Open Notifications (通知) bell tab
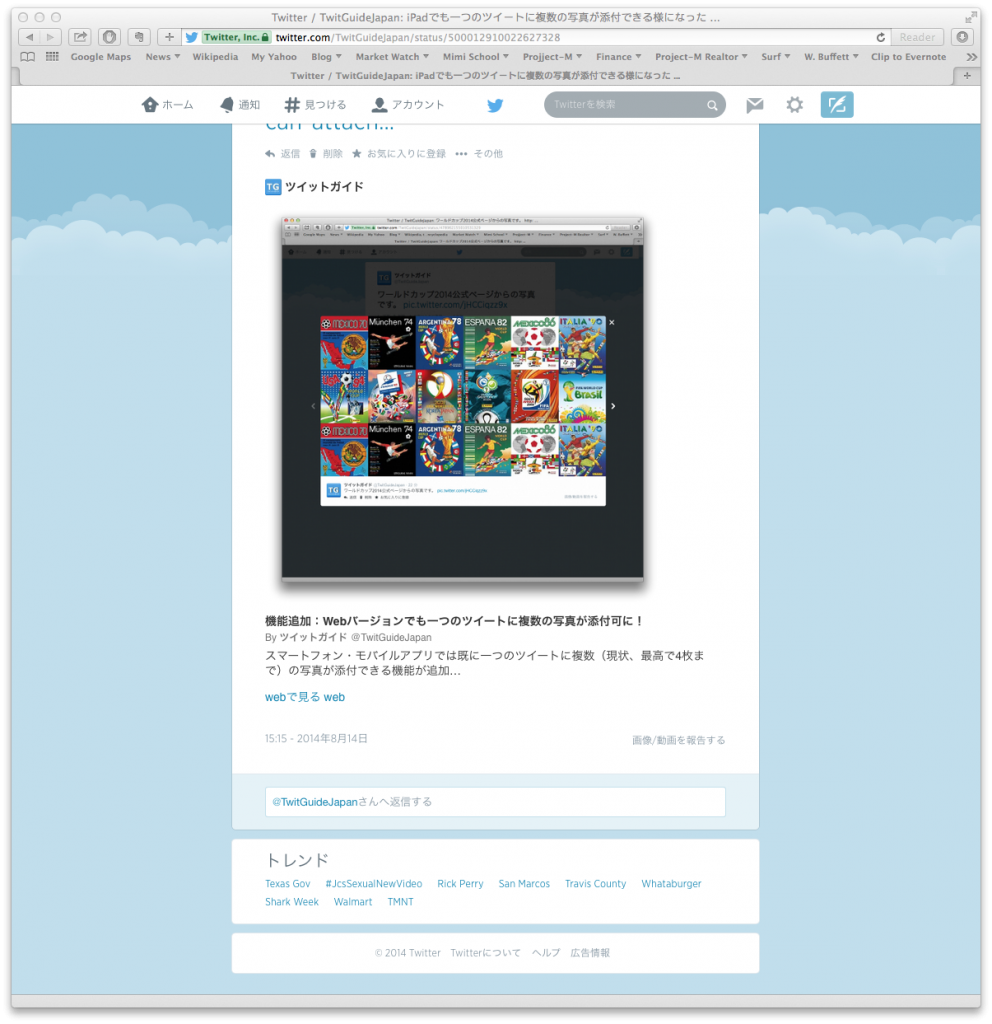This screenshot has width=992, height=1024. point(240,104)
